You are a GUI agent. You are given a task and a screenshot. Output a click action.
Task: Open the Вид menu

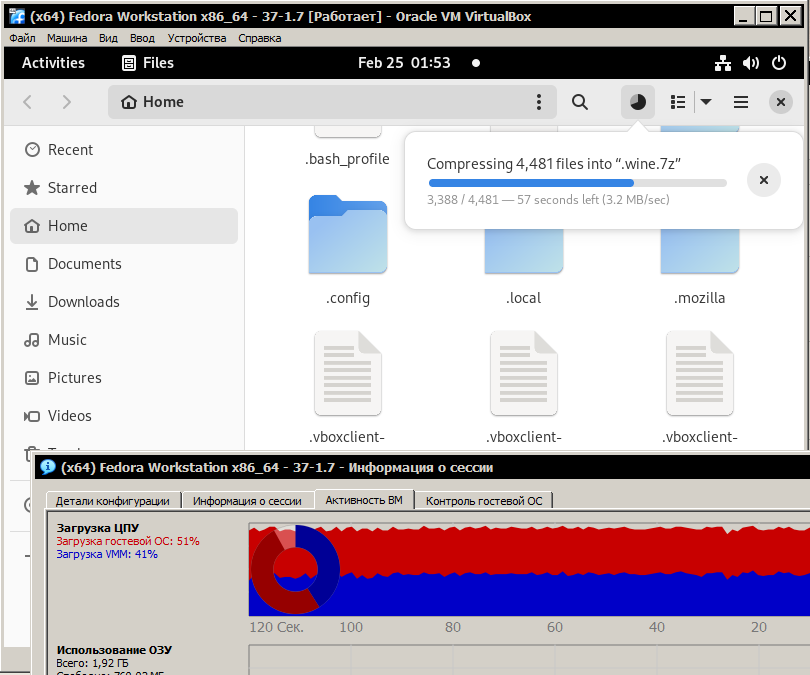108,38
